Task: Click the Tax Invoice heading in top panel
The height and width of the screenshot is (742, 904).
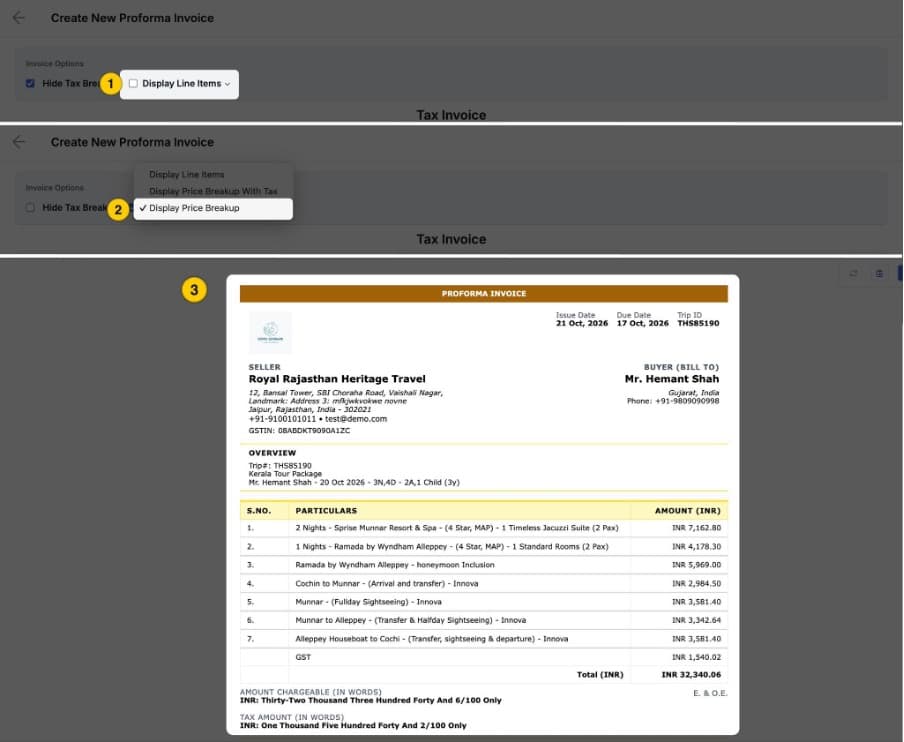Action: click(x=451, y=115)
